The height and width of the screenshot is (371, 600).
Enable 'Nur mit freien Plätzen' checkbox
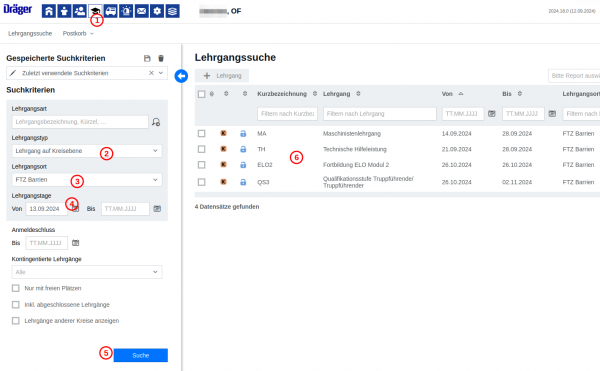point(16,288)
